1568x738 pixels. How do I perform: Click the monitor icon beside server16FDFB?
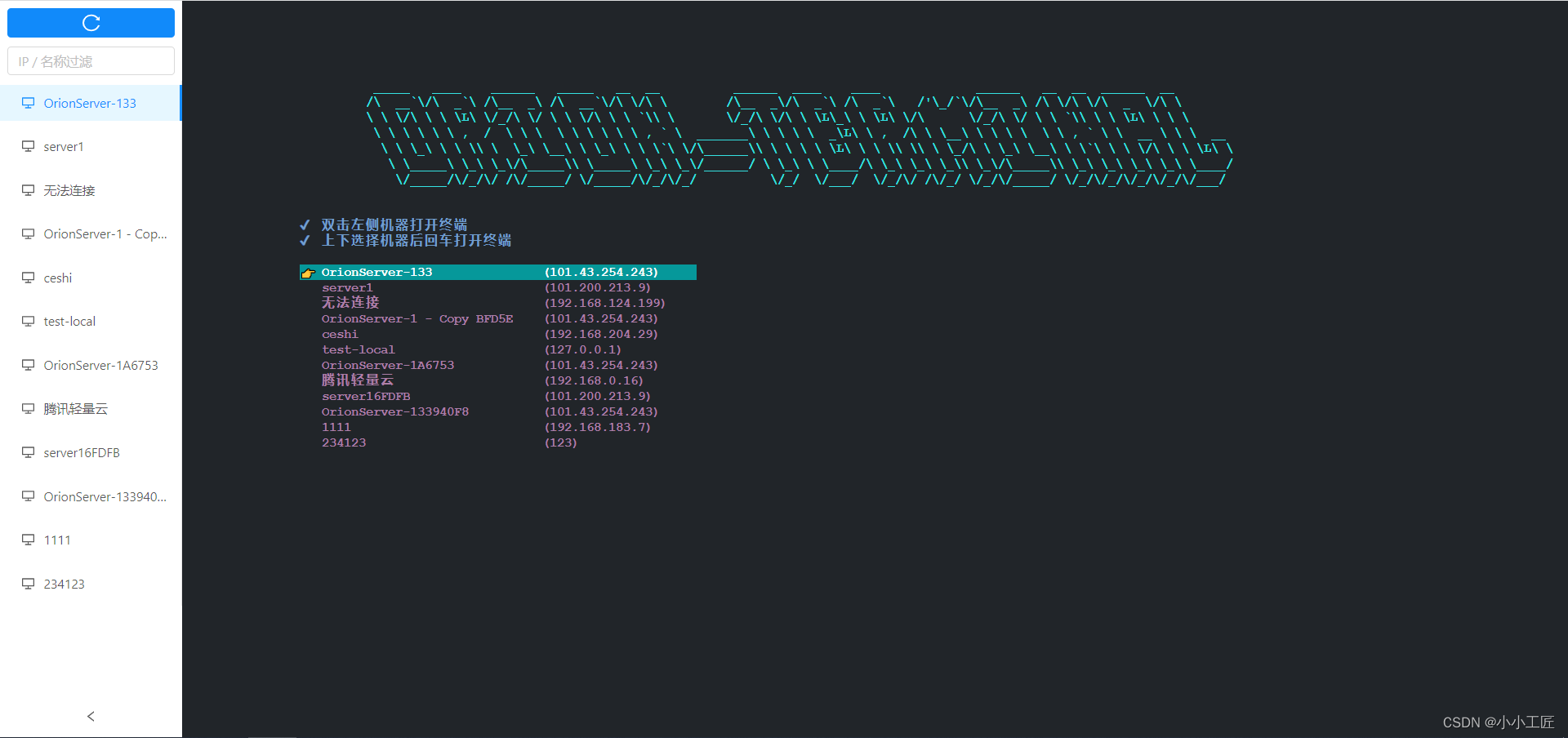click(x=29, y=452)
